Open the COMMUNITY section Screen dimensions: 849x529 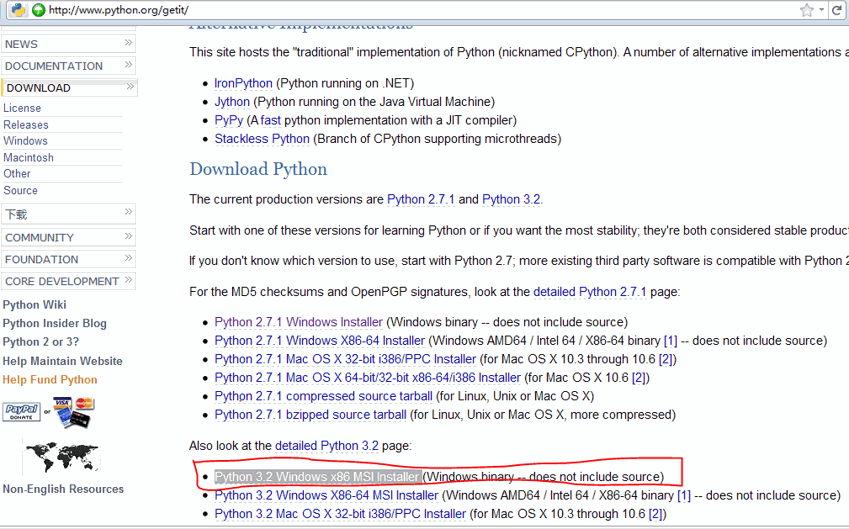68,237
